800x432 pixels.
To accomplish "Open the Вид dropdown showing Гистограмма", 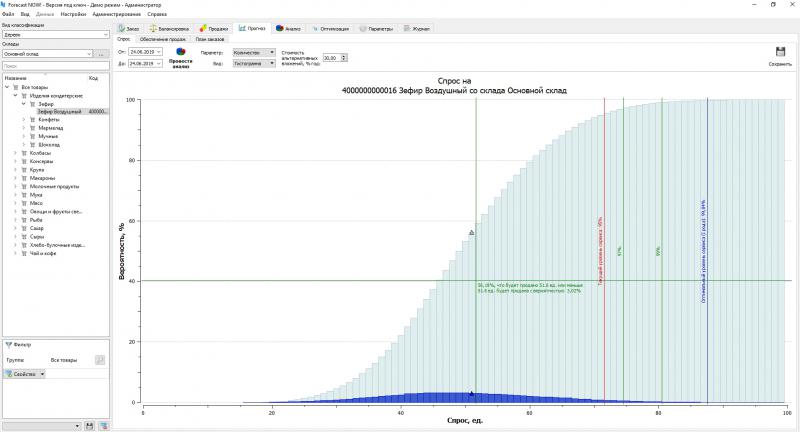I will [x=253, y=61].
